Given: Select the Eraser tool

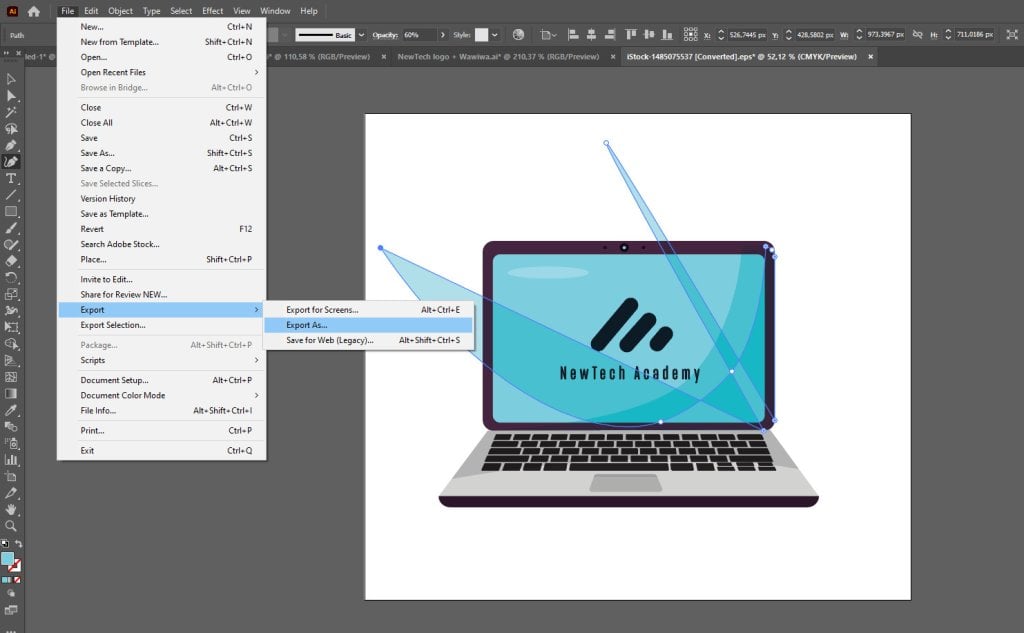Looking at the screenshot, I should 11,261.
